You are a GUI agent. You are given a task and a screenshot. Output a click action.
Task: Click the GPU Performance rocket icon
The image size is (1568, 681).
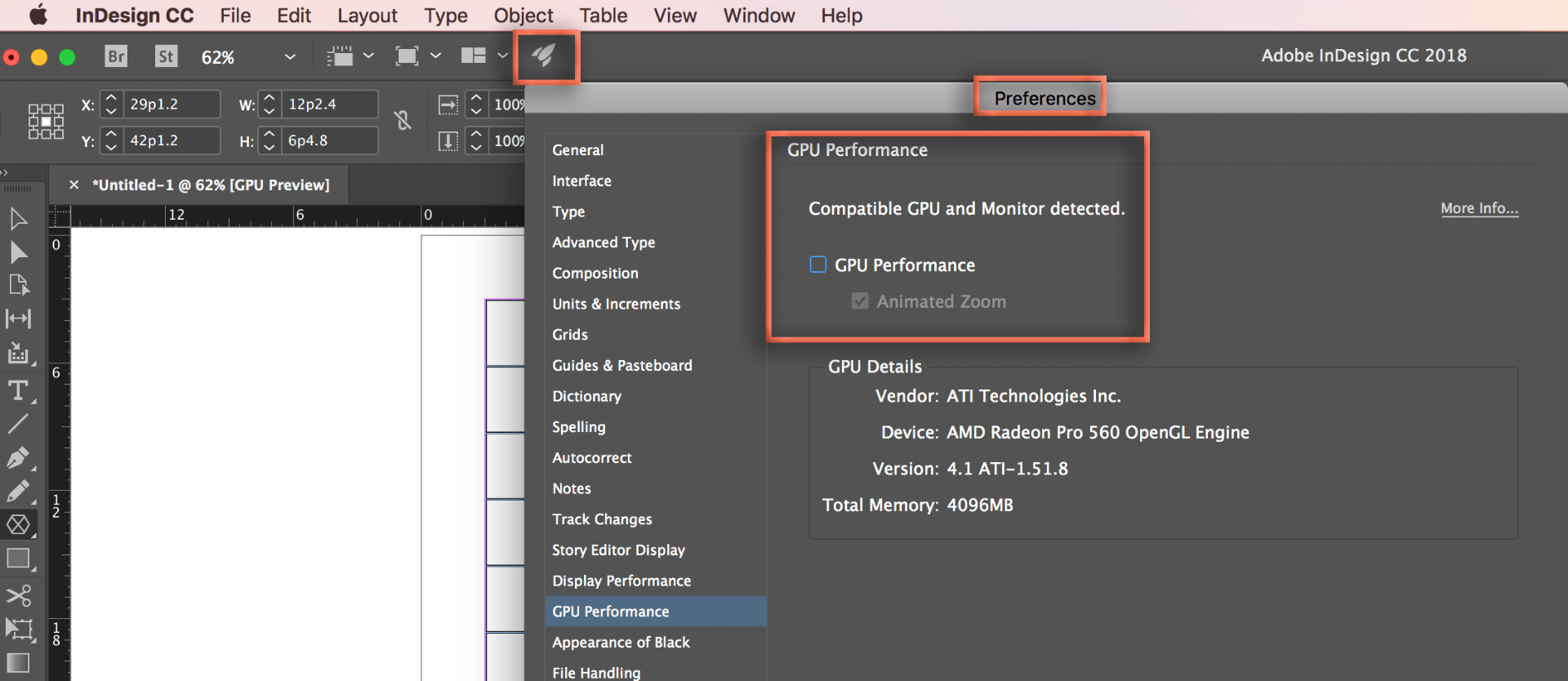pos(544,56)
